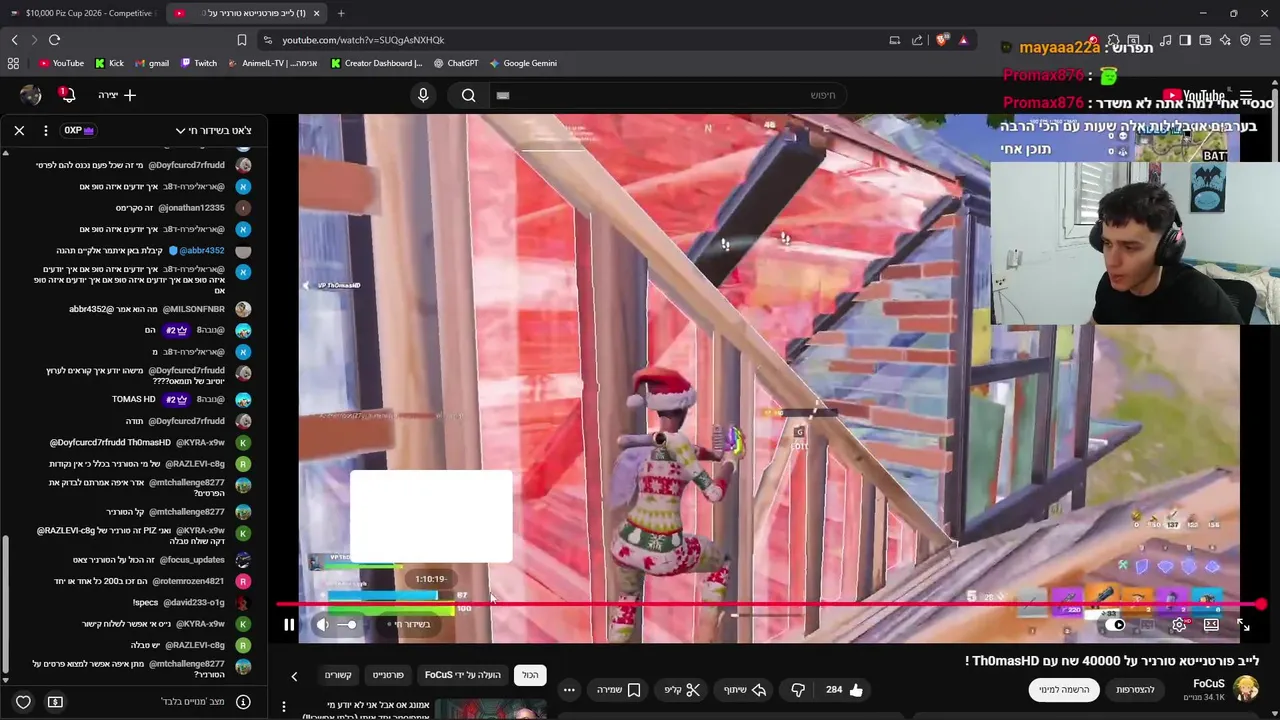This screenshot has height=720, width=1280.
Task: Bookmark this page with bookmark icon
Action: pyautogui.click(x=241, y=40)
